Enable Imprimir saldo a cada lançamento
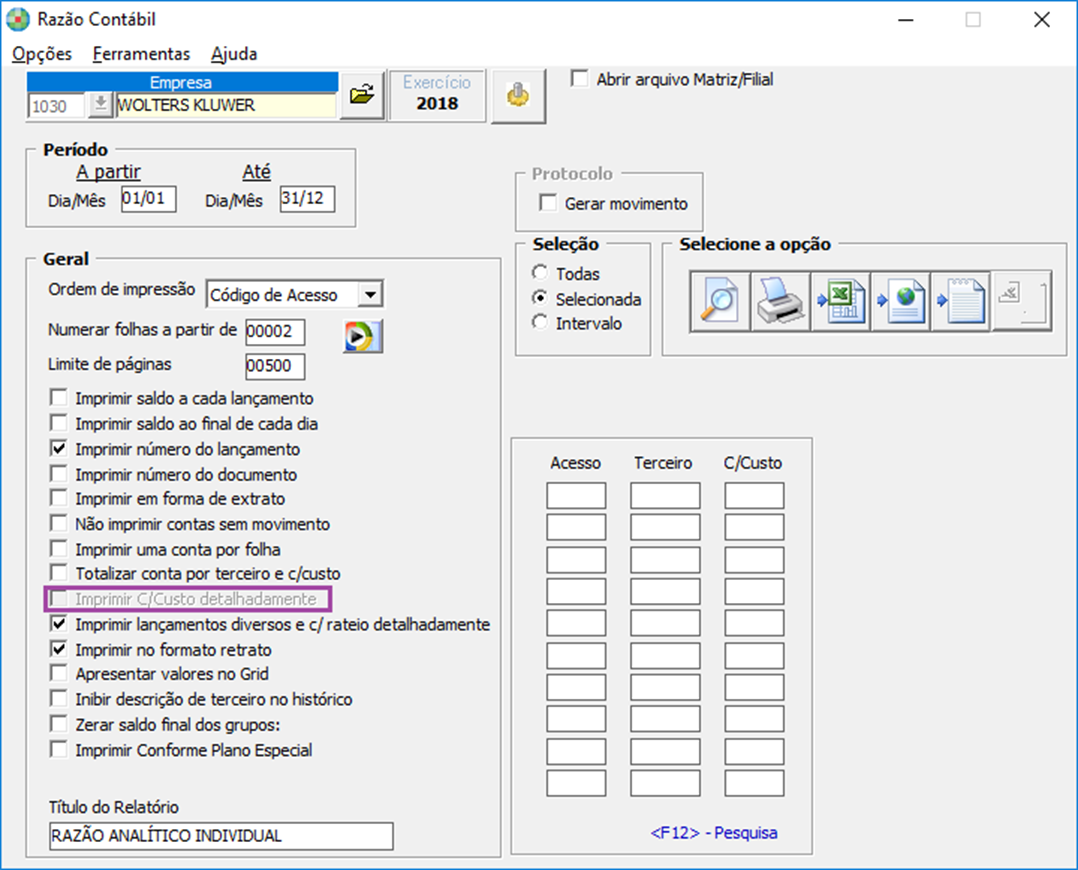The image size is (1078, 870). (59, 398)
